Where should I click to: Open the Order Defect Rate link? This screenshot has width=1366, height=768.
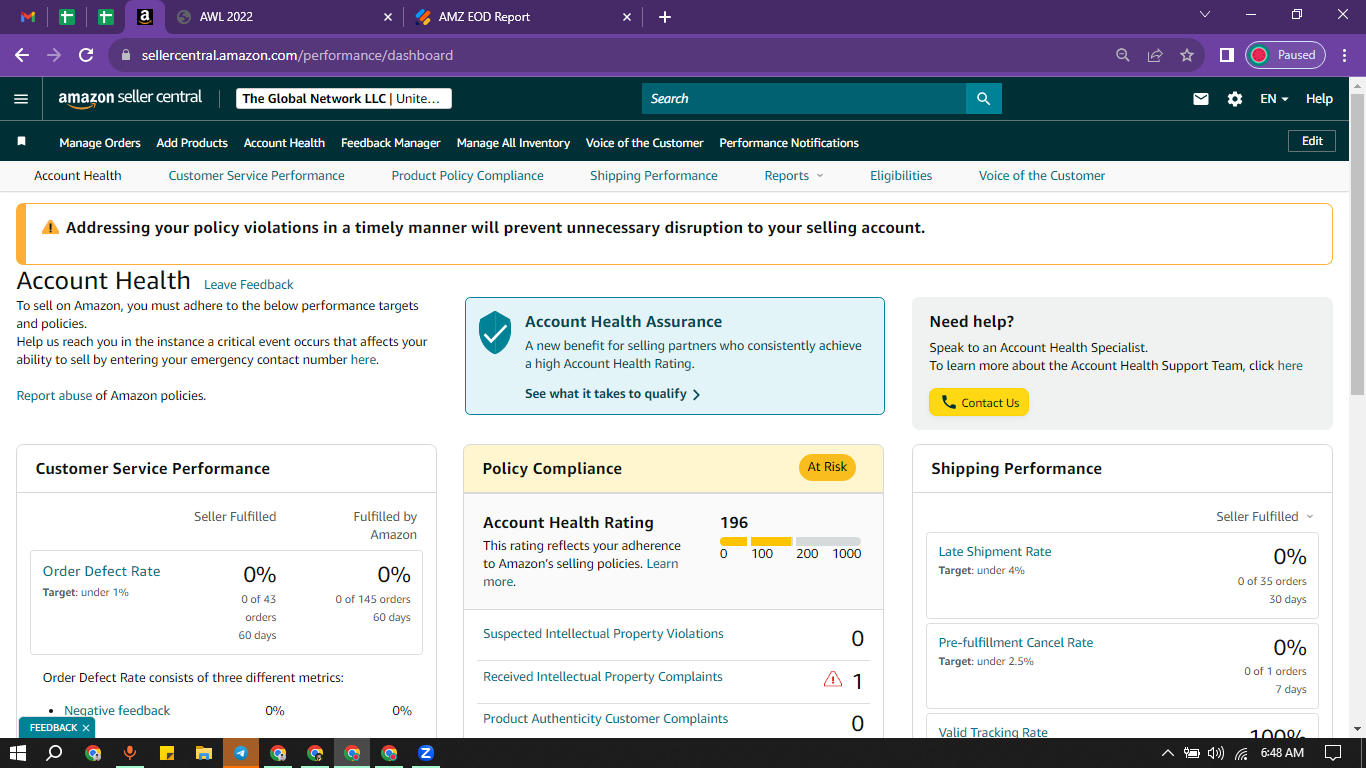tap(101, 571)
